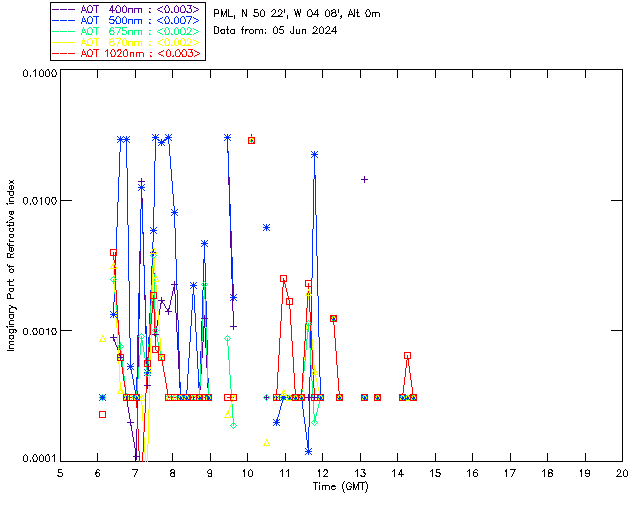Click the isolated blue asterisk near 10.5 GMT

pyautogui.click(x=266, y=228)
